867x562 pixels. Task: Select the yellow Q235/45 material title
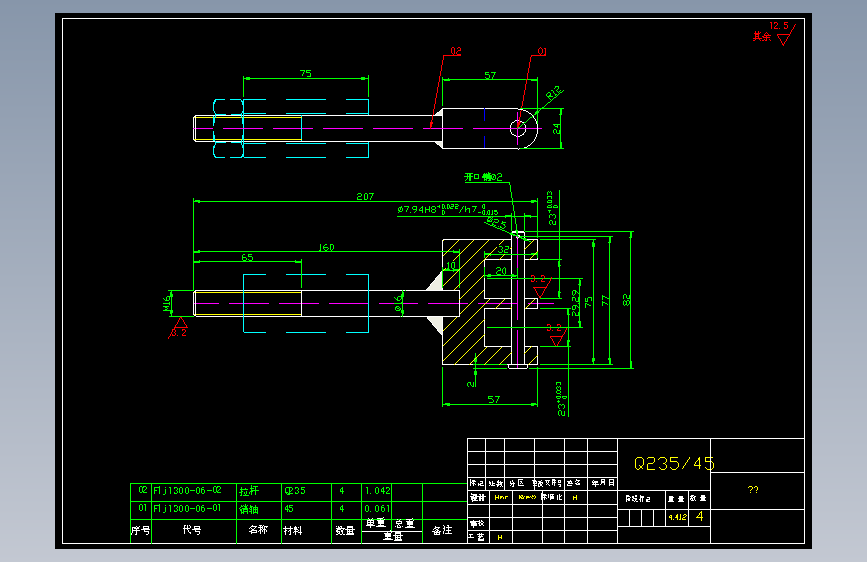[674, 463]
